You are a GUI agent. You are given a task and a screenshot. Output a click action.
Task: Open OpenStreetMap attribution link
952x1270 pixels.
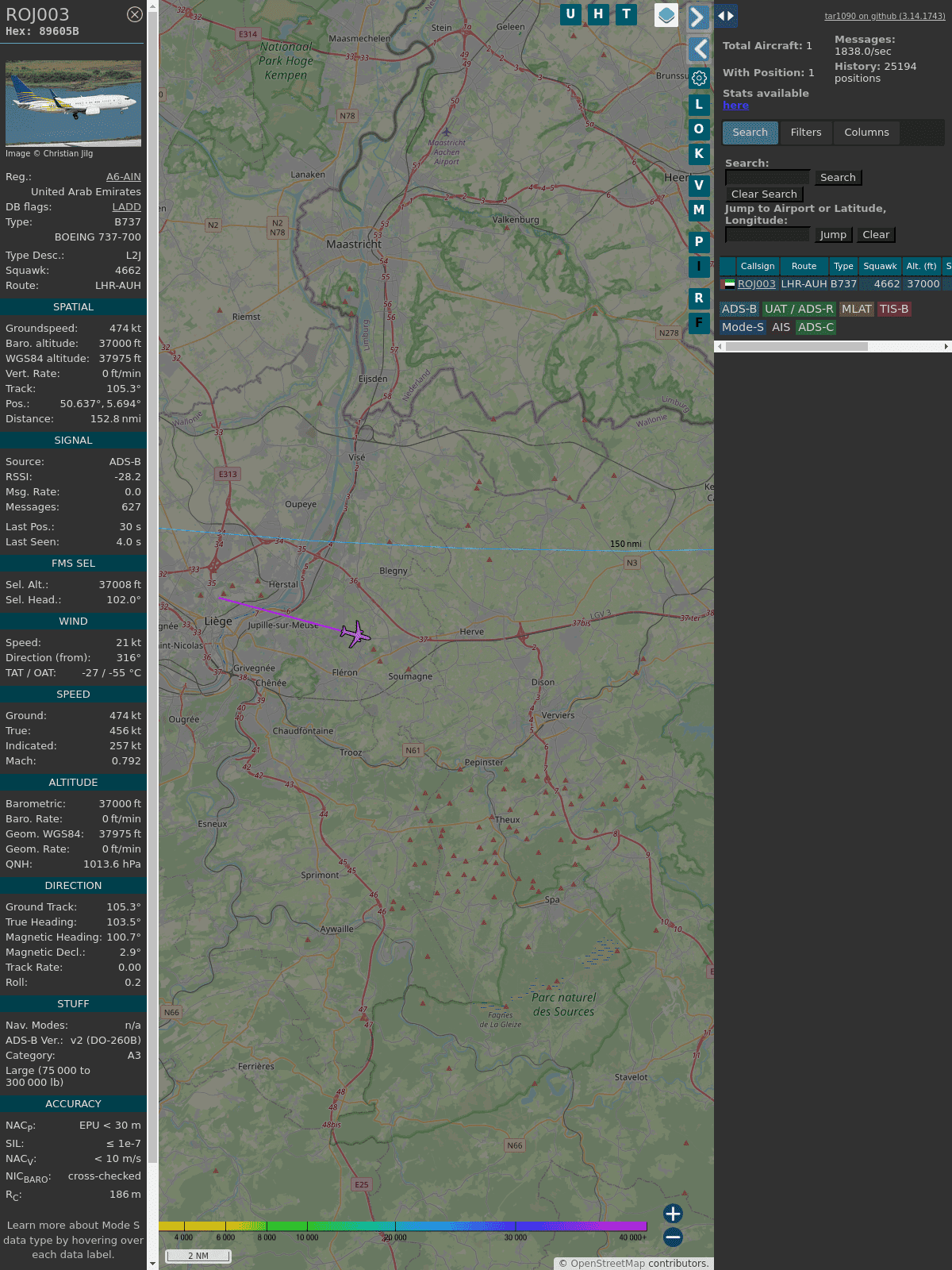[608, 1264]
